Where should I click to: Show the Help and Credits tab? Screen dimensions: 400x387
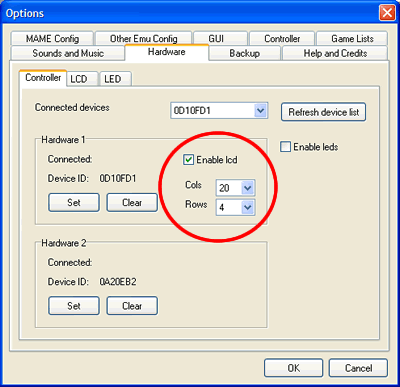[335, 53]
